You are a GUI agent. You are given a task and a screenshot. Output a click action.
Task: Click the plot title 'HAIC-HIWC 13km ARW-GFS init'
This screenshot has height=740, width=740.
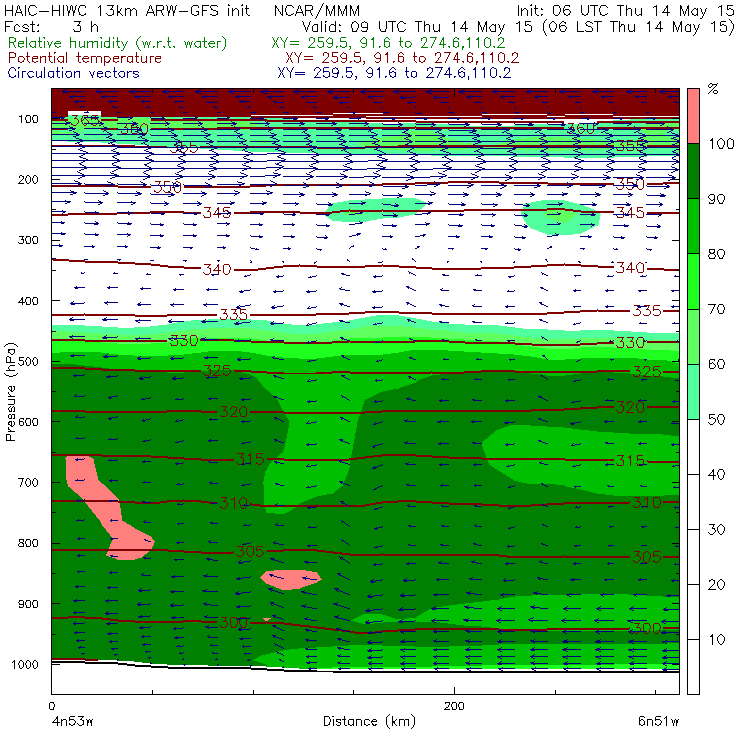[126, 10]
